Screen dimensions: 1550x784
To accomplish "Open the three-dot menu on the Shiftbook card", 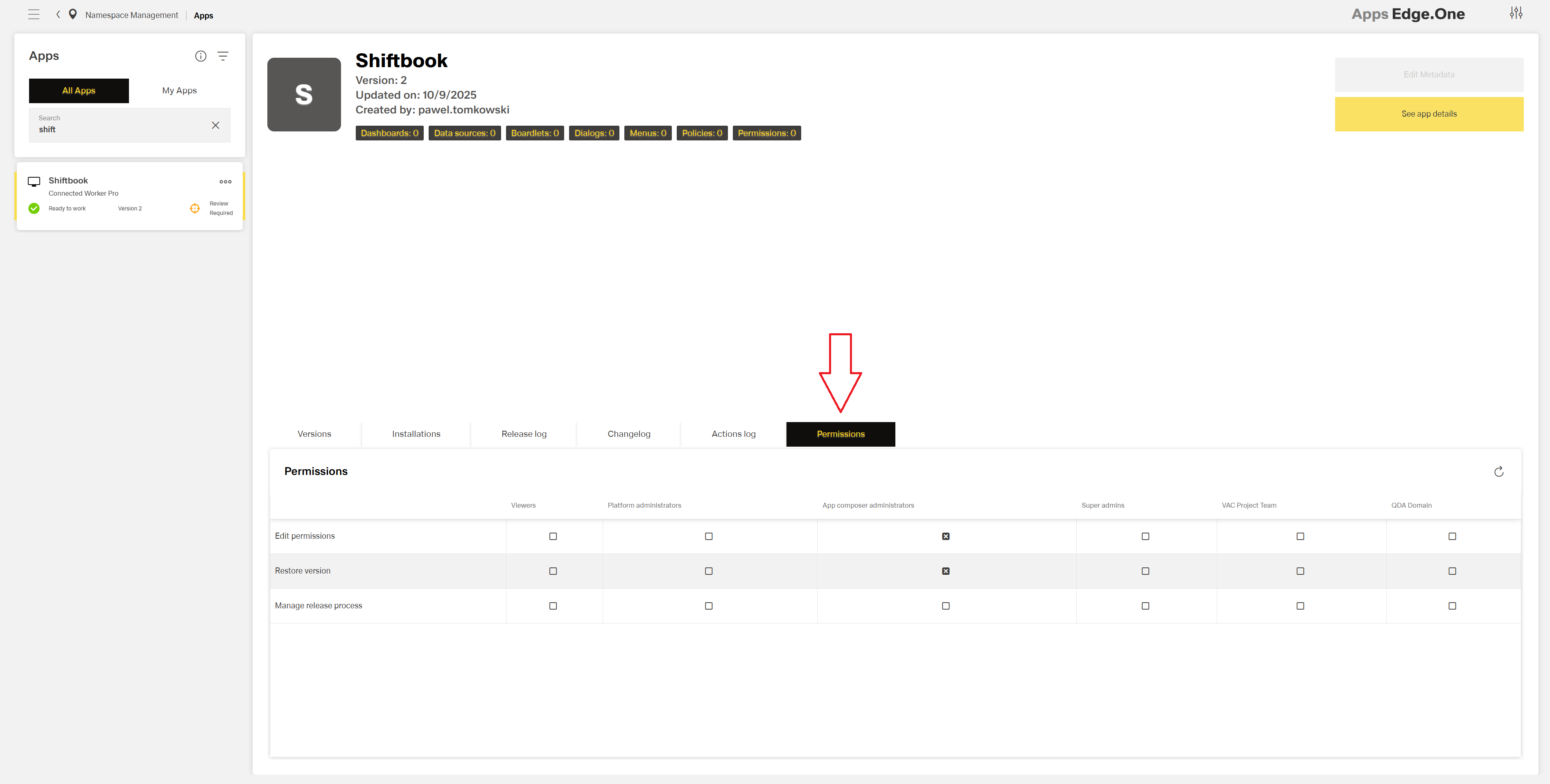I will pos(225,181).
